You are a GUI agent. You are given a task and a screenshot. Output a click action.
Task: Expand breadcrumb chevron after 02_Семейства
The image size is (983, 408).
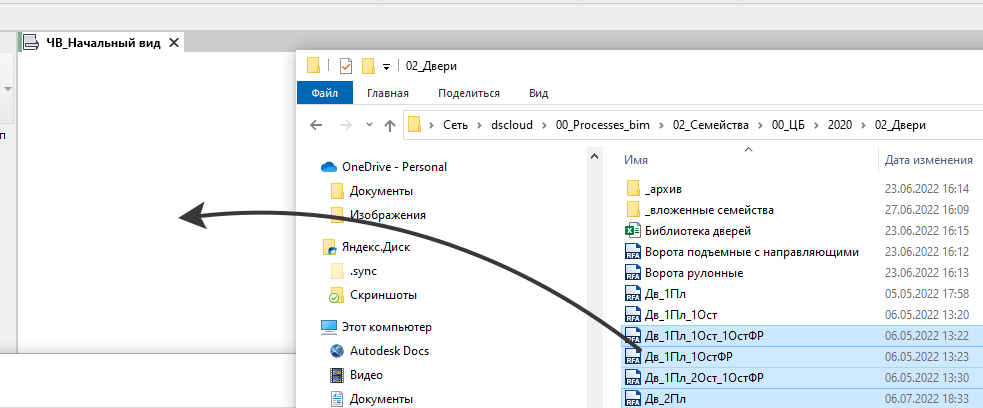760,125
